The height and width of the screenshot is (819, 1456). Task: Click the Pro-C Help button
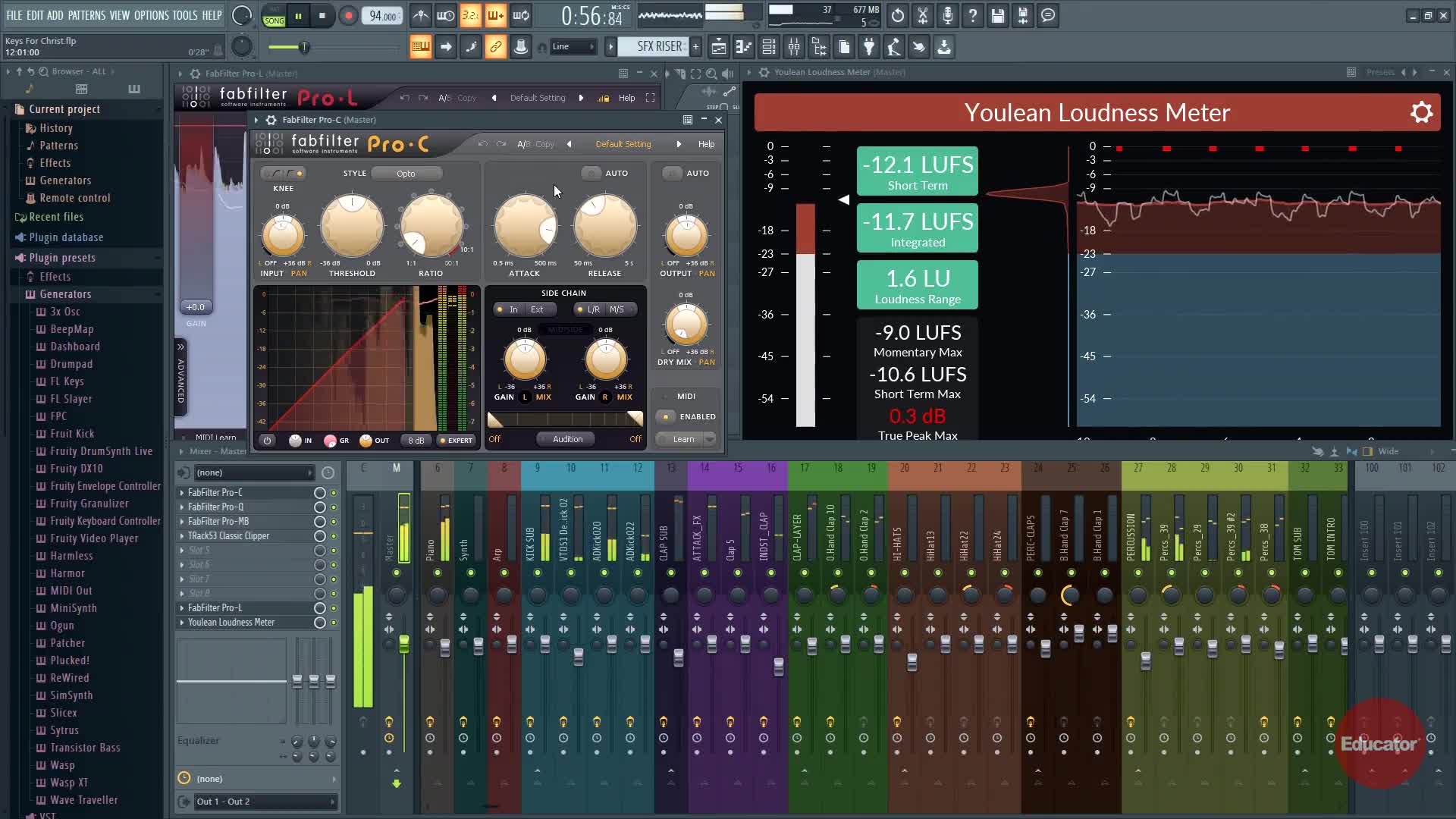point(706,144)
